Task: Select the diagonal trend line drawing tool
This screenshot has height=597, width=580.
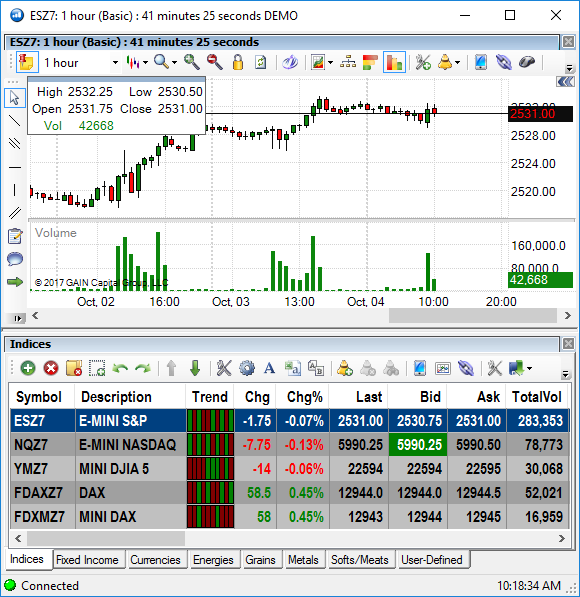Action: tap(15, 121)
